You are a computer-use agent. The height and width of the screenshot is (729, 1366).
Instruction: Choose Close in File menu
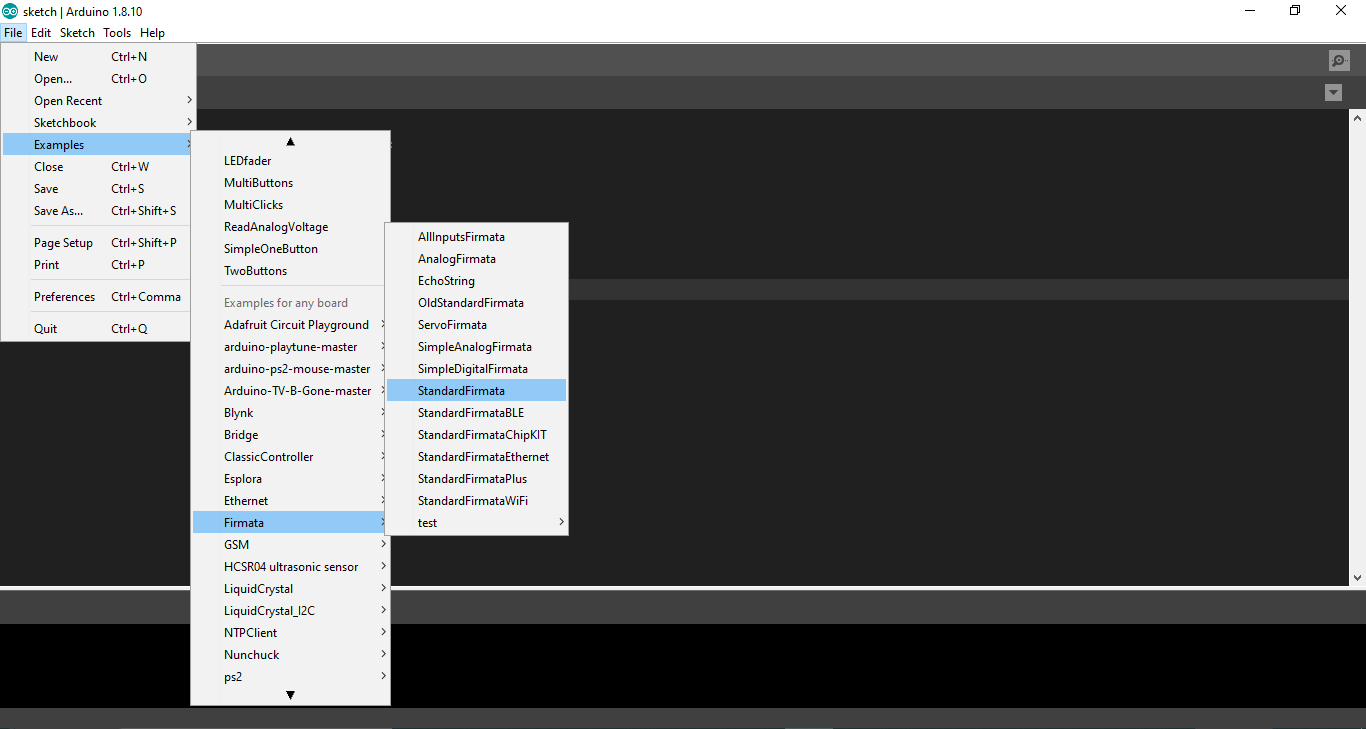(98, 167)
